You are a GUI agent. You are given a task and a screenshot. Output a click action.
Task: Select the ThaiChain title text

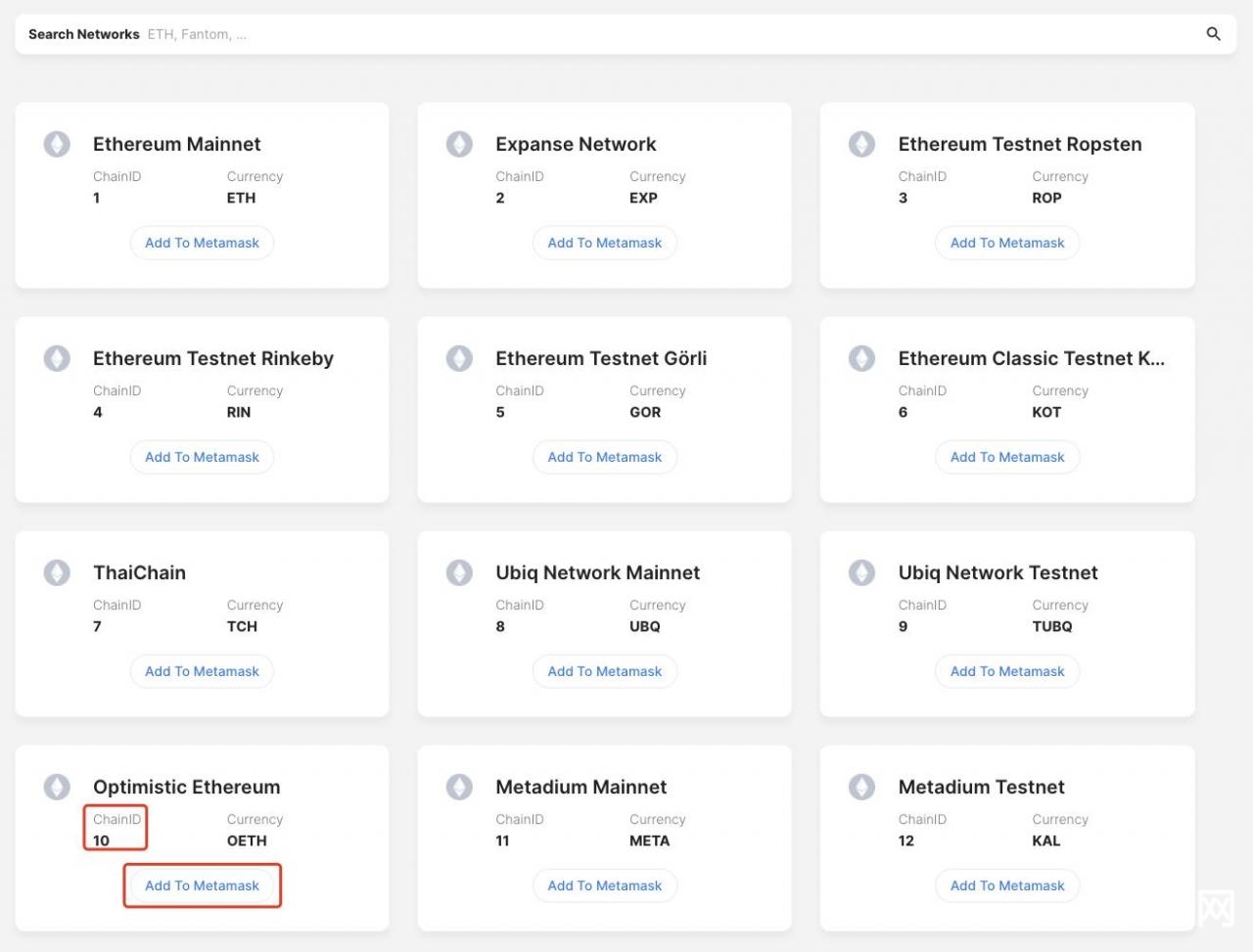point(139,572)
